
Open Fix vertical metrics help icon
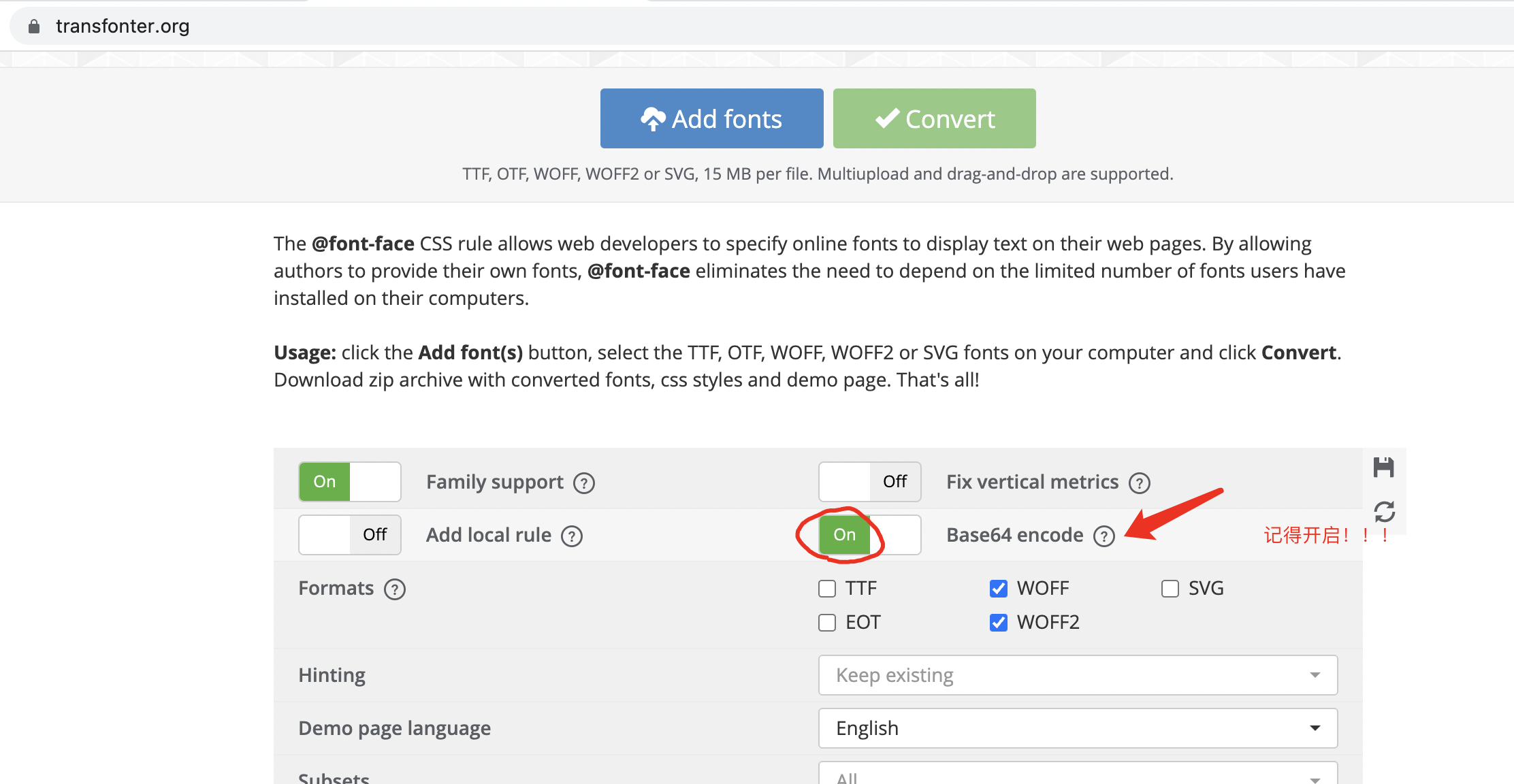[1139, 483]
